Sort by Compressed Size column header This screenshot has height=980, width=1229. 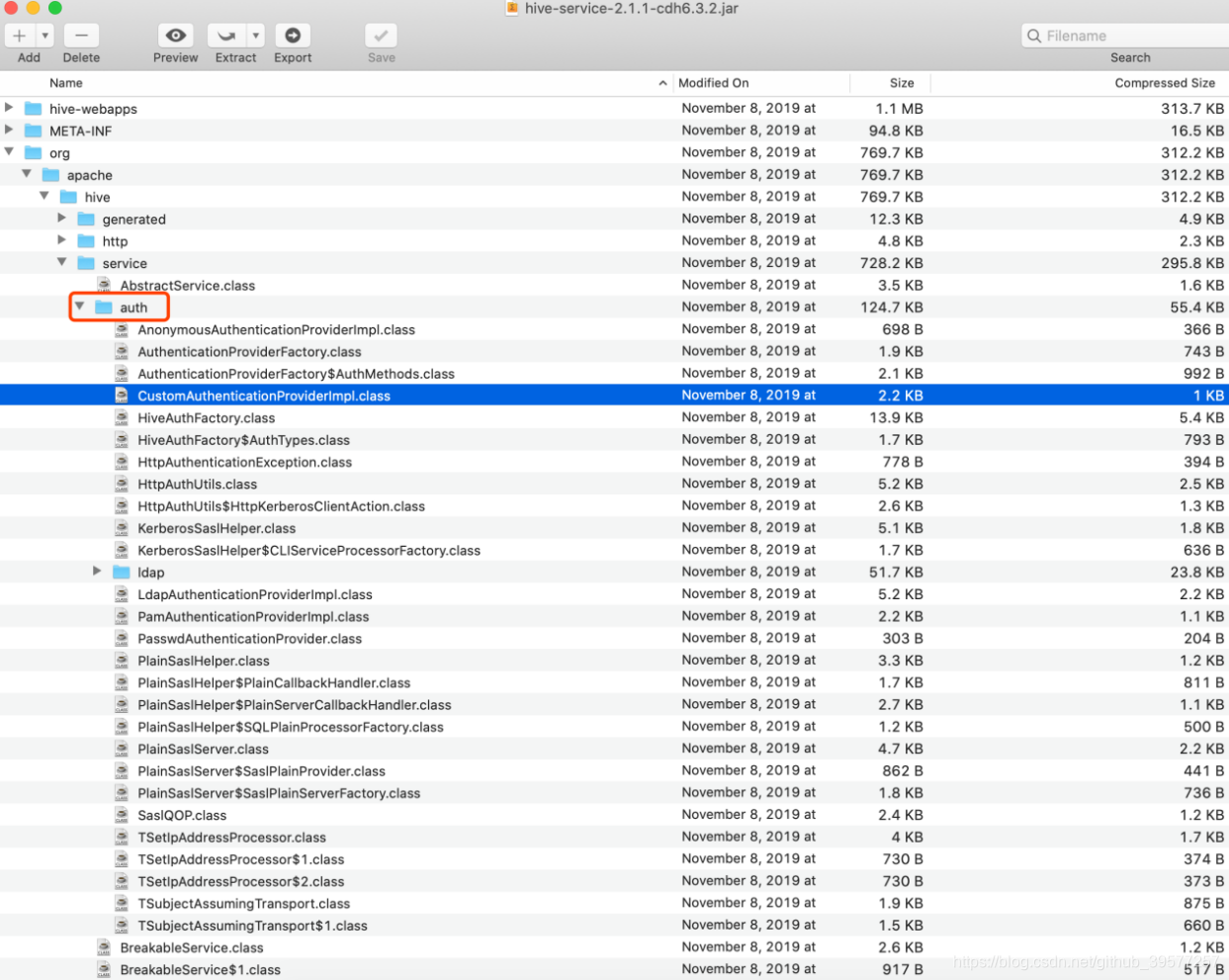point(1165,83)
